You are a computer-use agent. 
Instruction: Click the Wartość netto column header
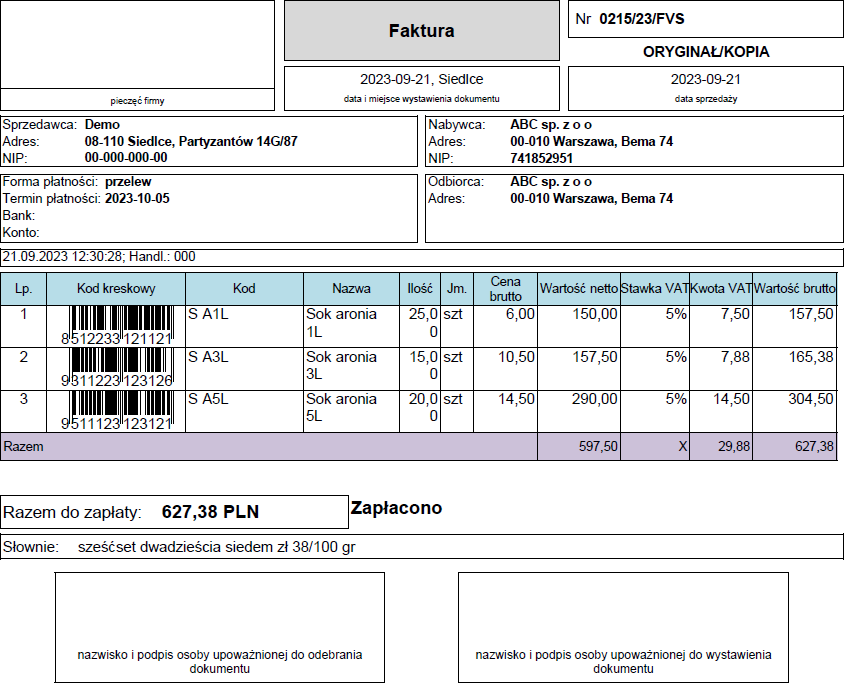(578, 289)
